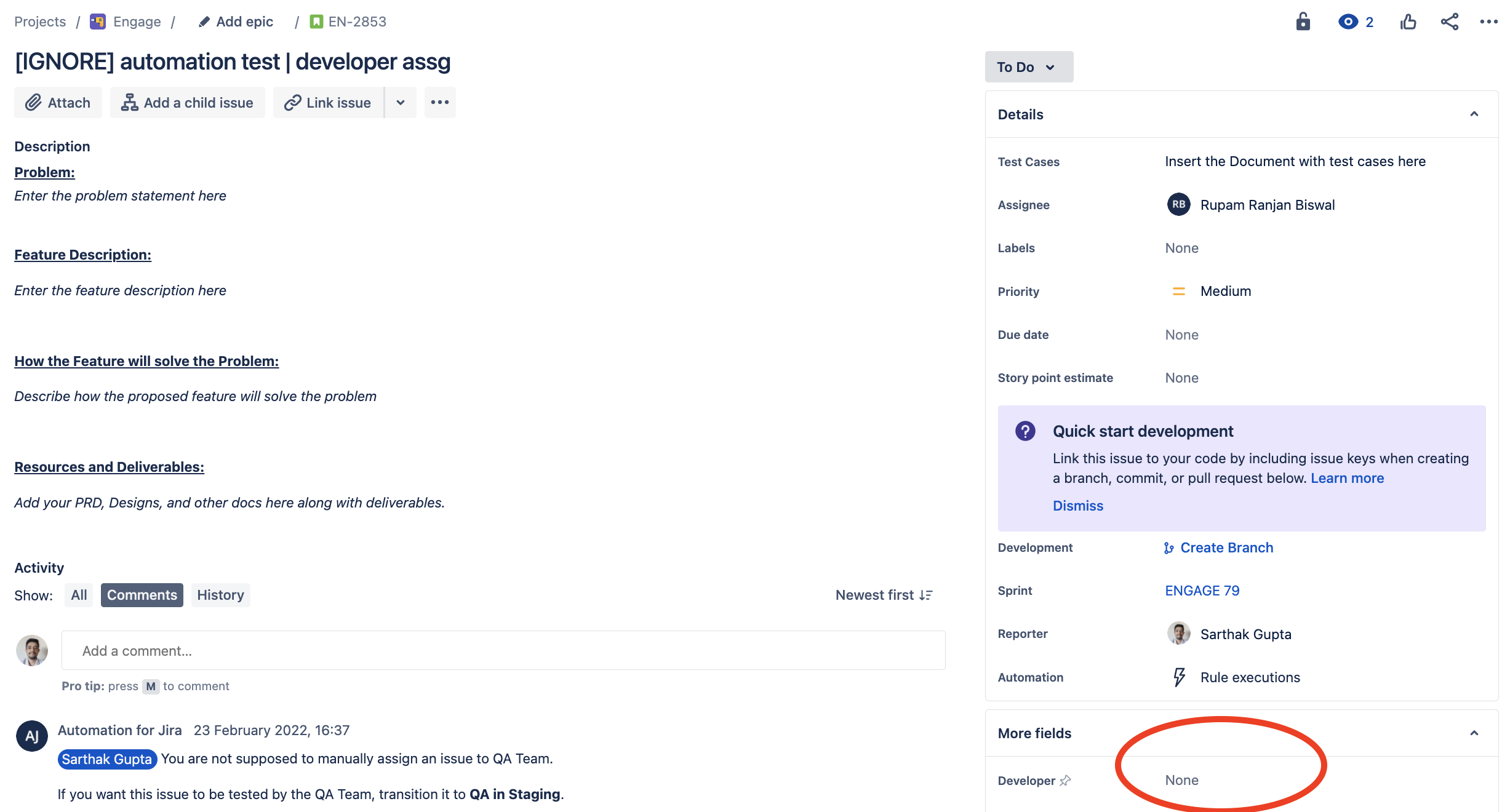Viewport: 1510px width, 812px height.
Task: Click Sarthak Gupta's reporter avatar
Action: [x=1178, y=634]
